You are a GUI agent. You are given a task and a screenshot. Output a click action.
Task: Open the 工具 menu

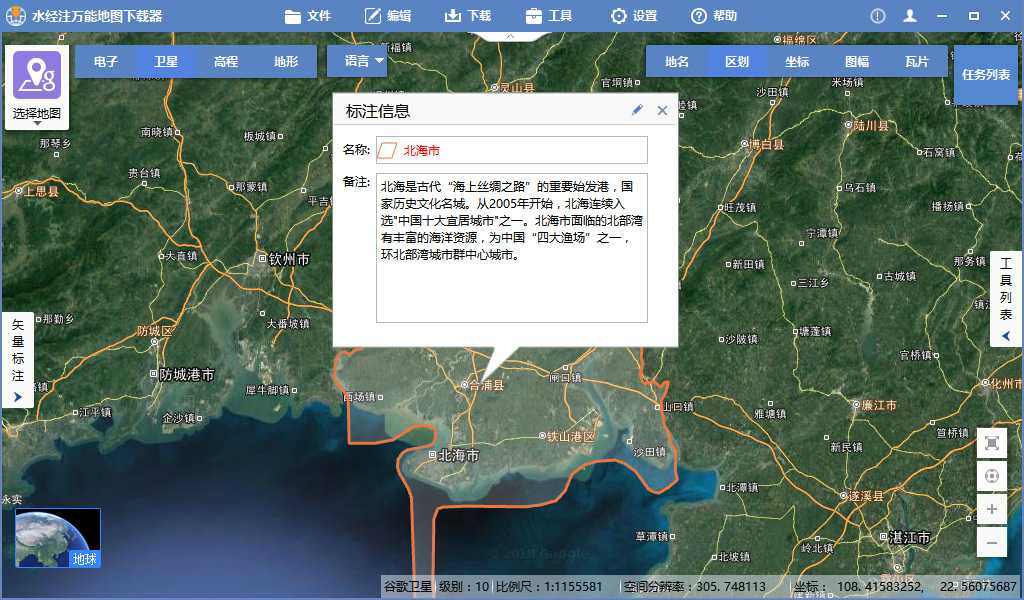click(549, 16)
